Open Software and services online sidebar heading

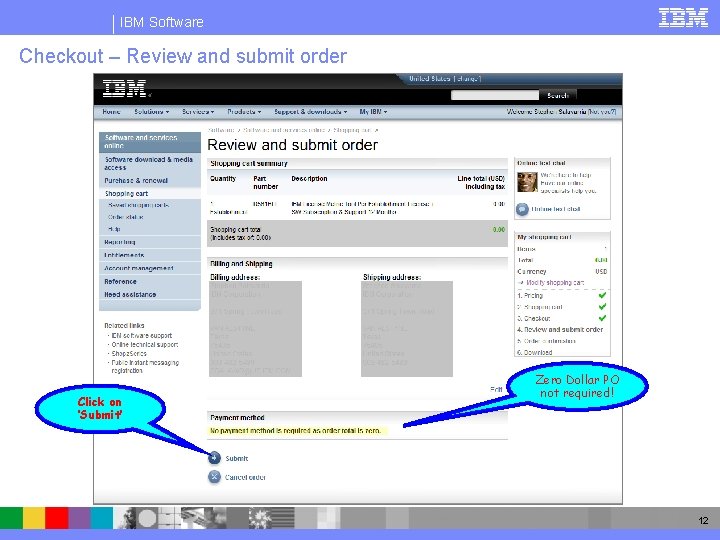click(x=150, y=141)
